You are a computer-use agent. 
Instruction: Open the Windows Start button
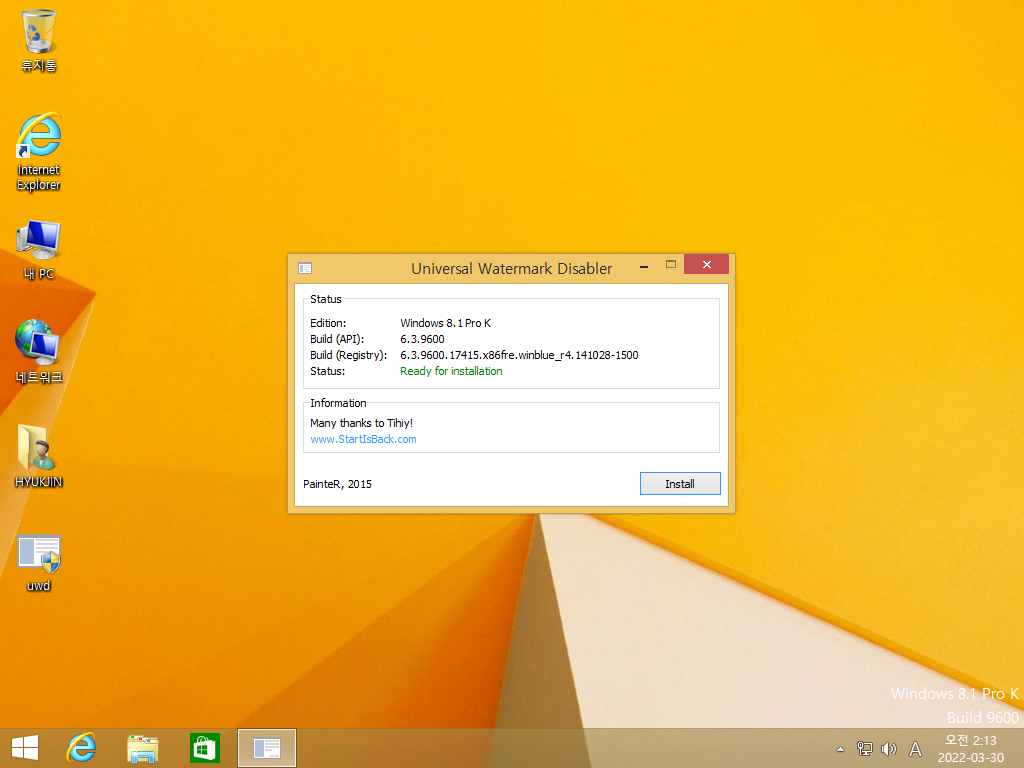[x=25, y=748]
